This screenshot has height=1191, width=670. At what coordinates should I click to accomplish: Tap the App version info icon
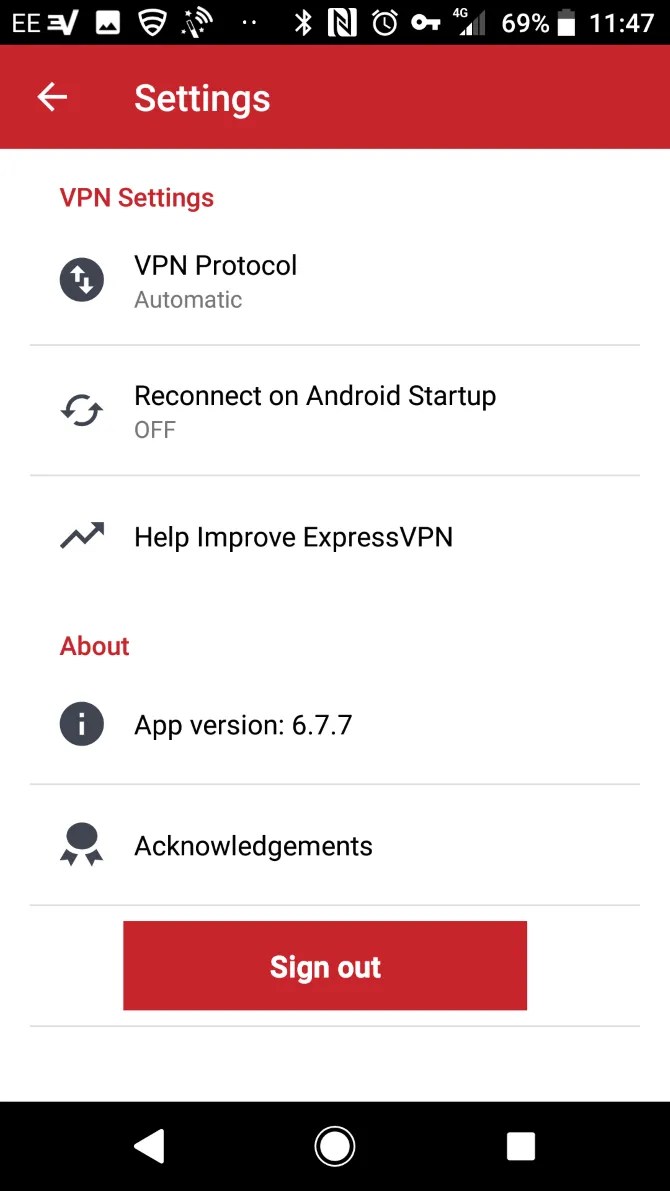point(81,724)
